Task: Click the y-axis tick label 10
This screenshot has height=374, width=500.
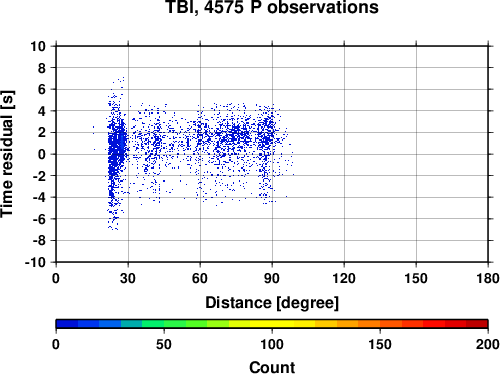Action: [x=38, y=46]
